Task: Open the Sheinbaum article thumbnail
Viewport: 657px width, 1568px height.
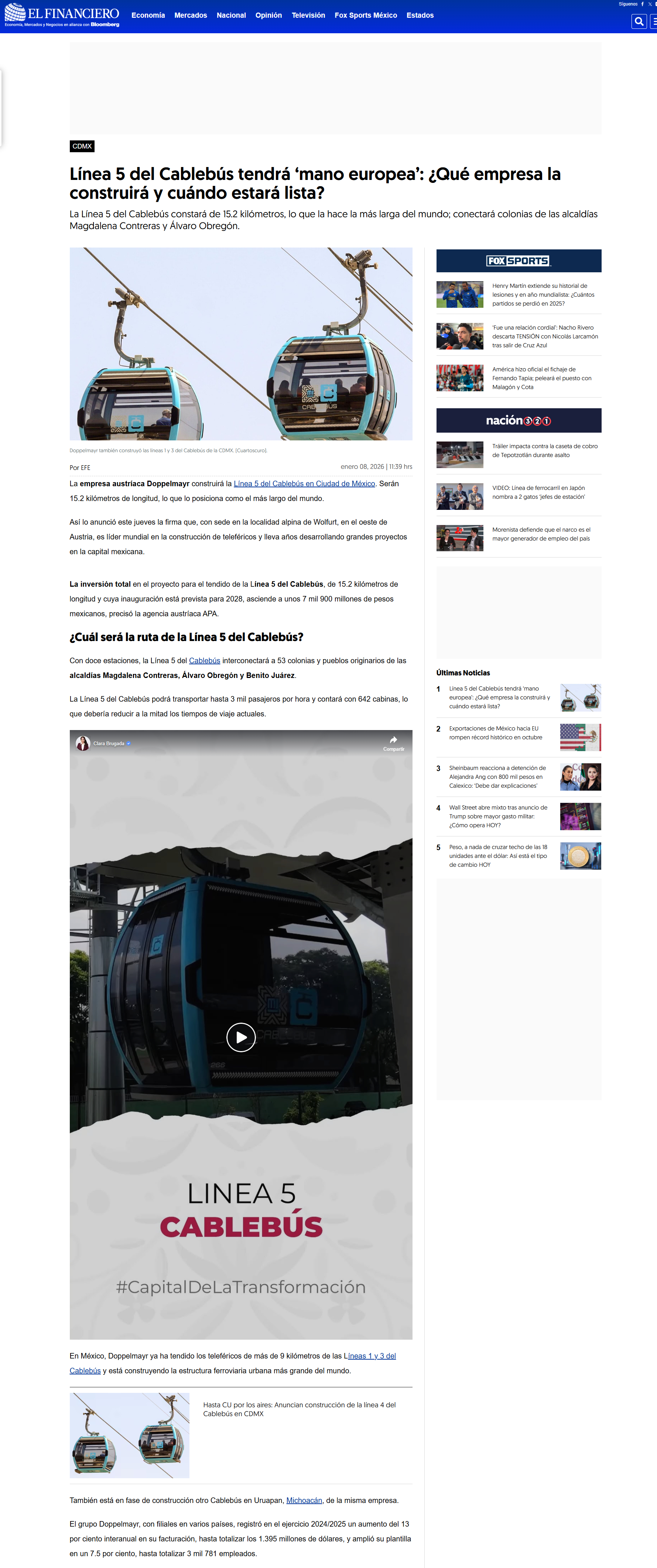Action: click(580, 777)
